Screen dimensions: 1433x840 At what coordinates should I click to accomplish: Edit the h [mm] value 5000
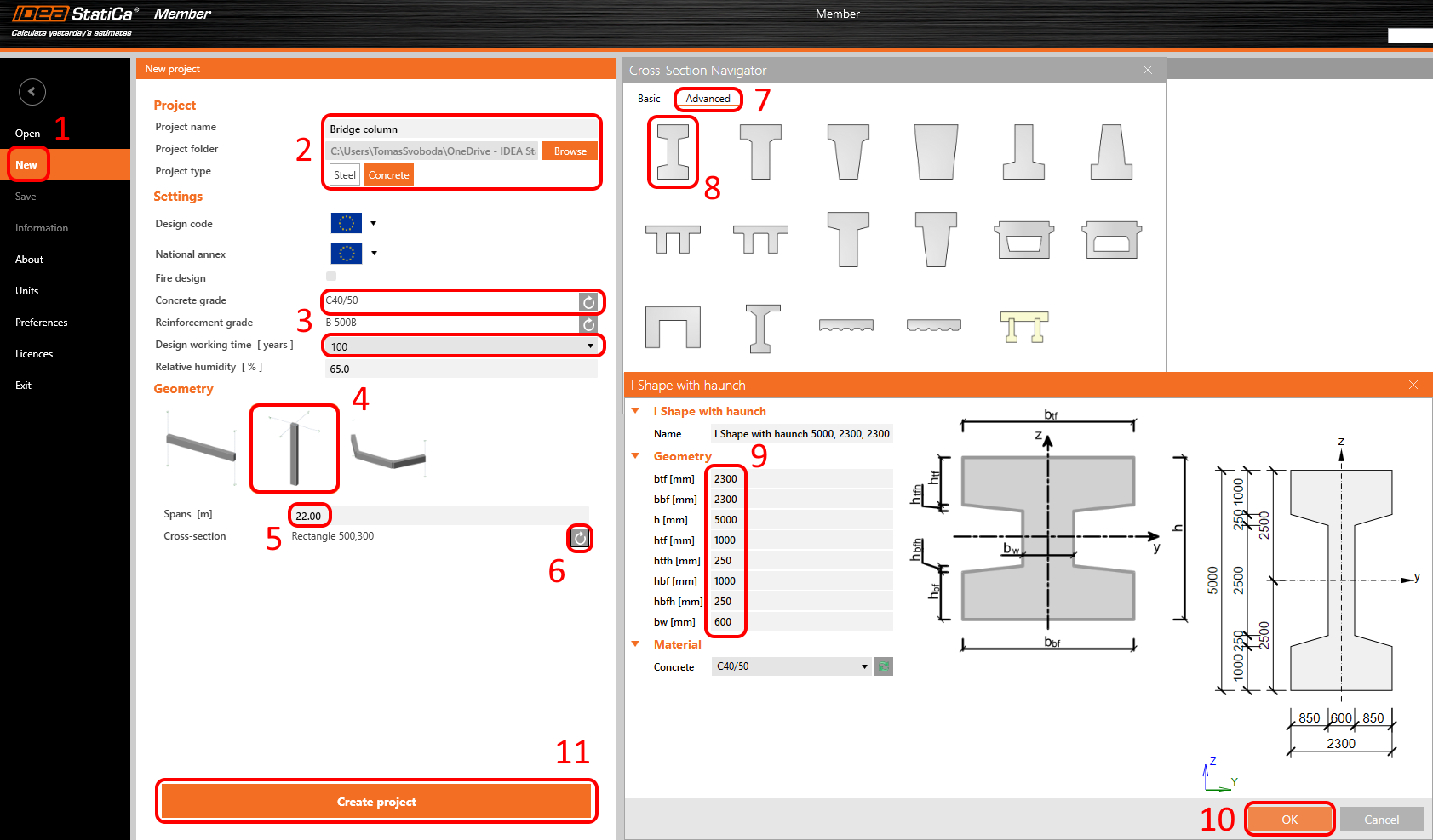pyautogui.click(x=801, y=520)
